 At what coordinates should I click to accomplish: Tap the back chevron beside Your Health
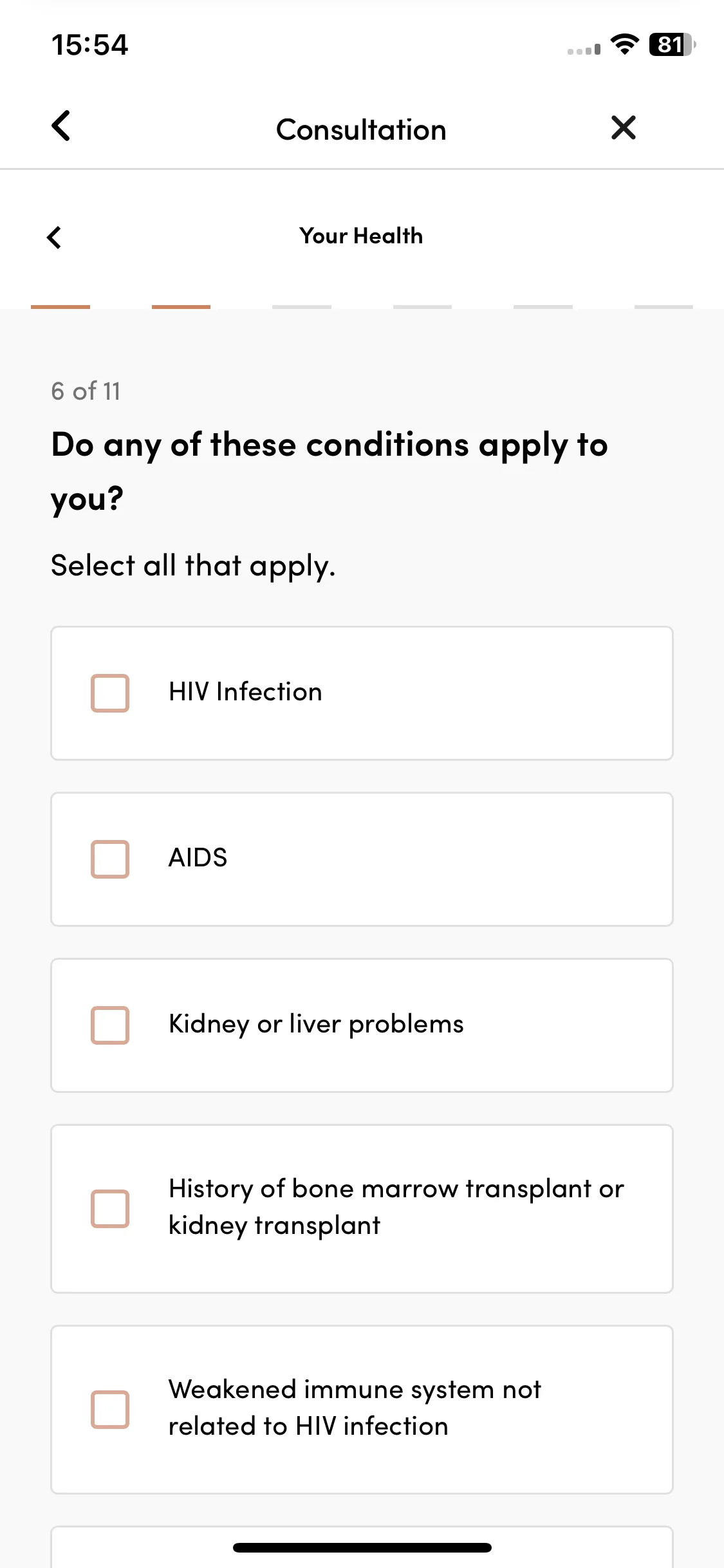[55, 237]
